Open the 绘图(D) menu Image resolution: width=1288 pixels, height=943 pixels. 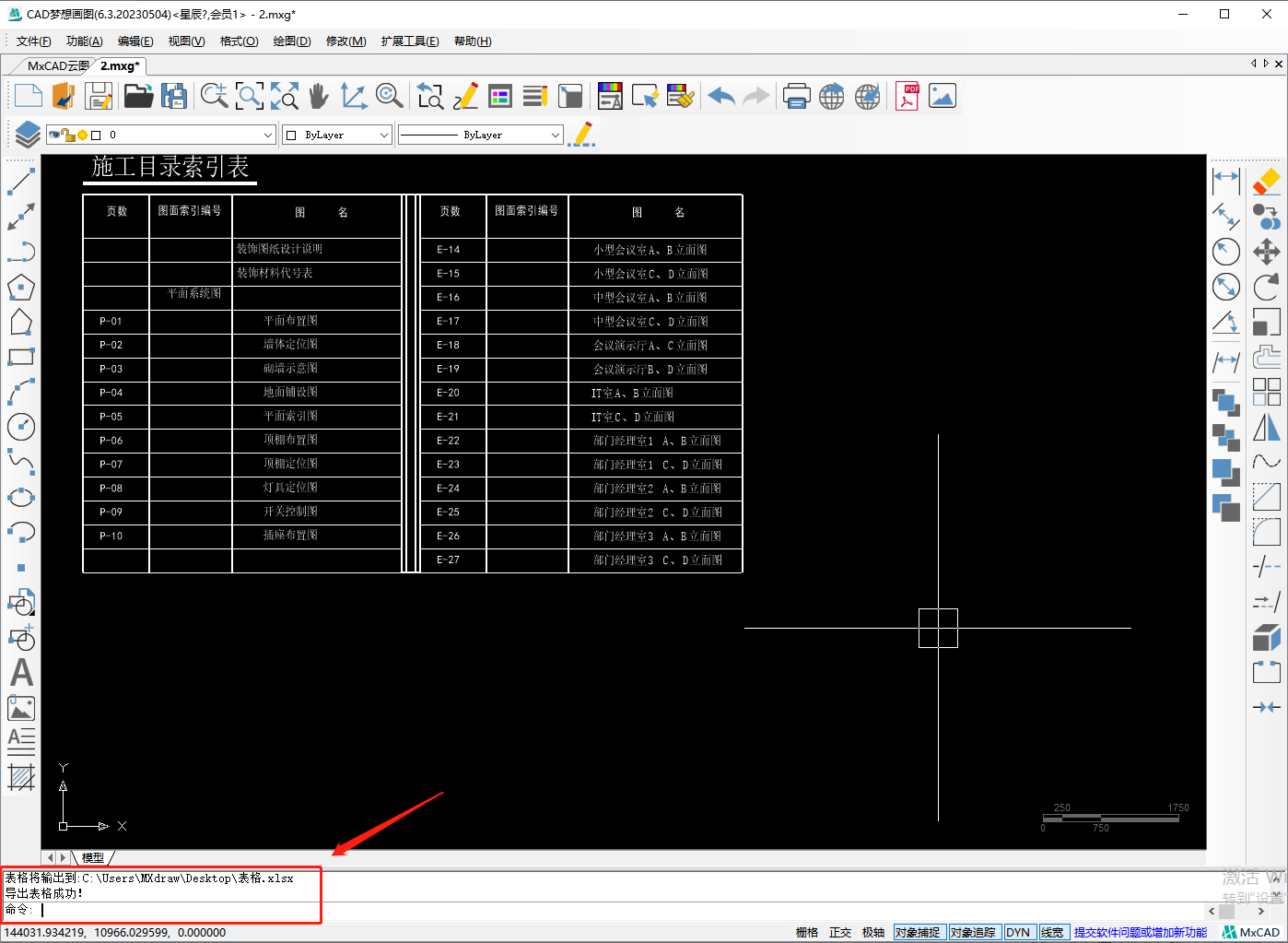tap(292, 41)
